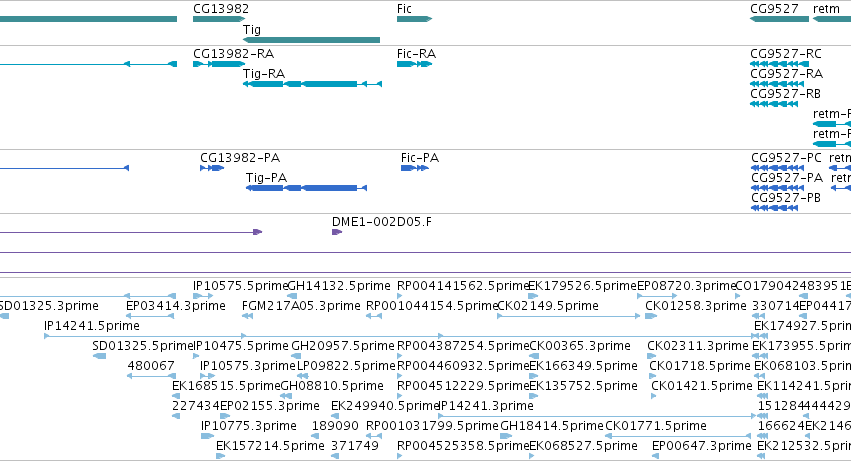The image size is (851, 461).
Task: Select EST IP10575.5prime
Action: (240, 286)
